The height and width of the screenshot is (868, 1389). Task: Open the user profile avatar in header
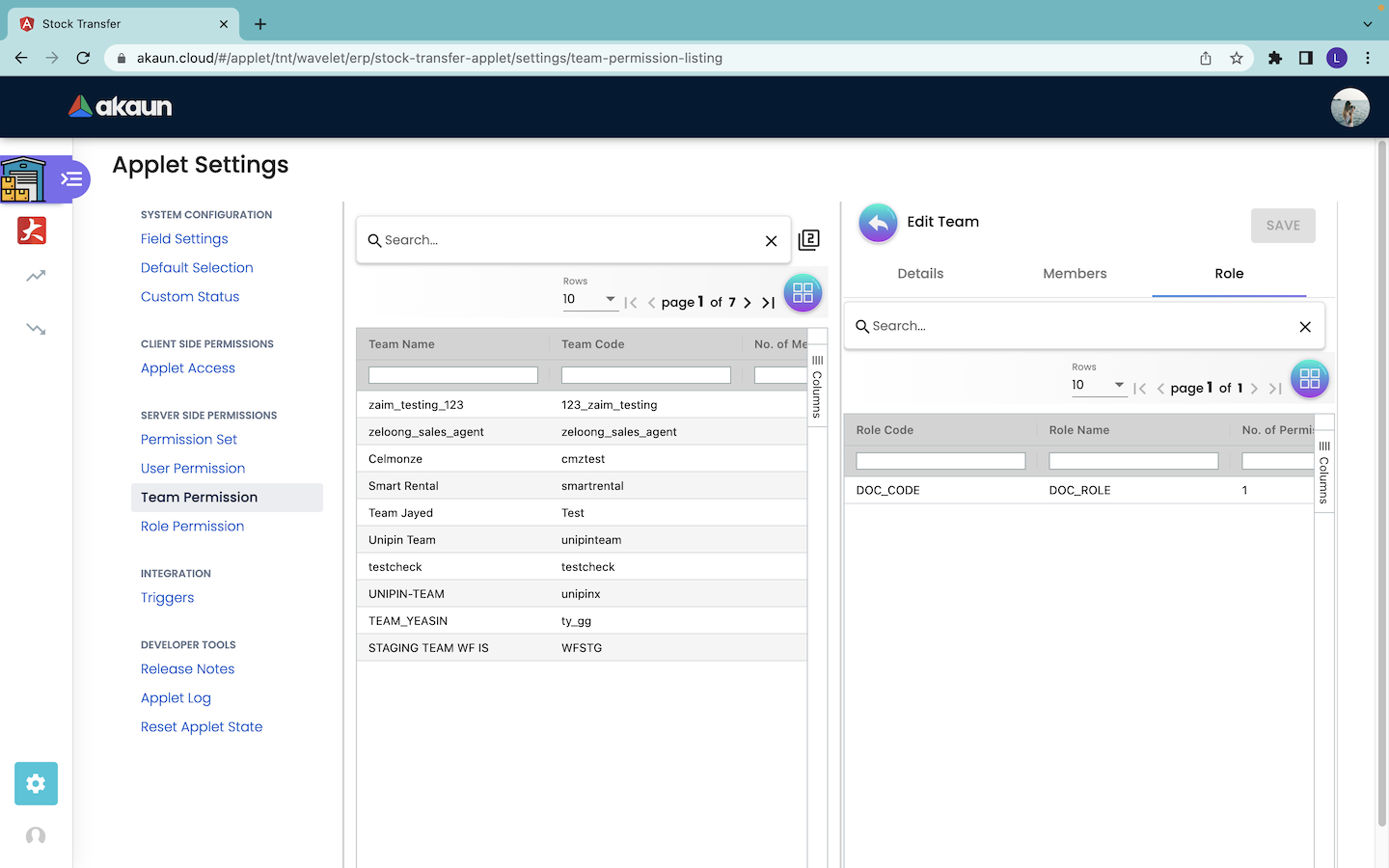[x=1349, y=107]
